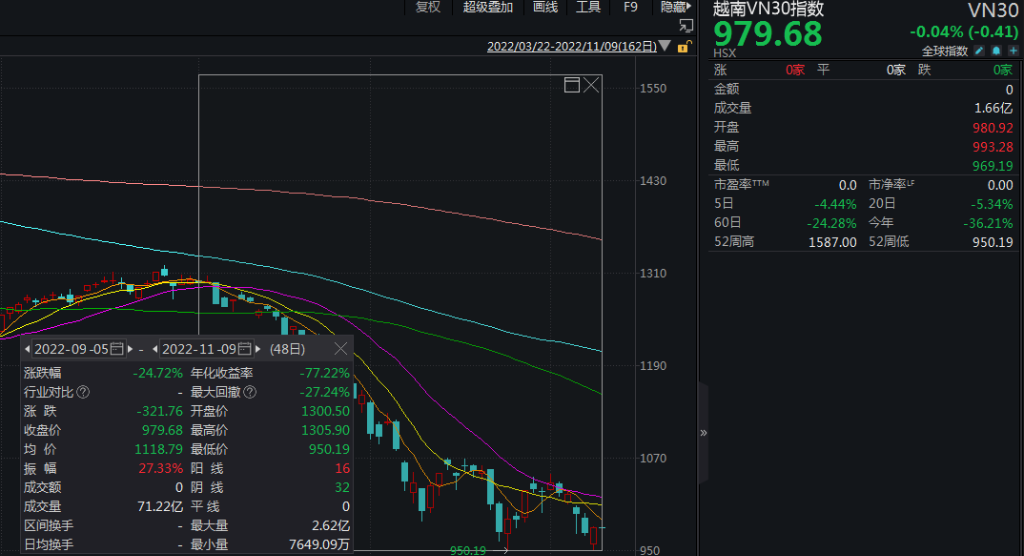Maximize the interval selection box on chart
1024x556 pixels.
572,85
